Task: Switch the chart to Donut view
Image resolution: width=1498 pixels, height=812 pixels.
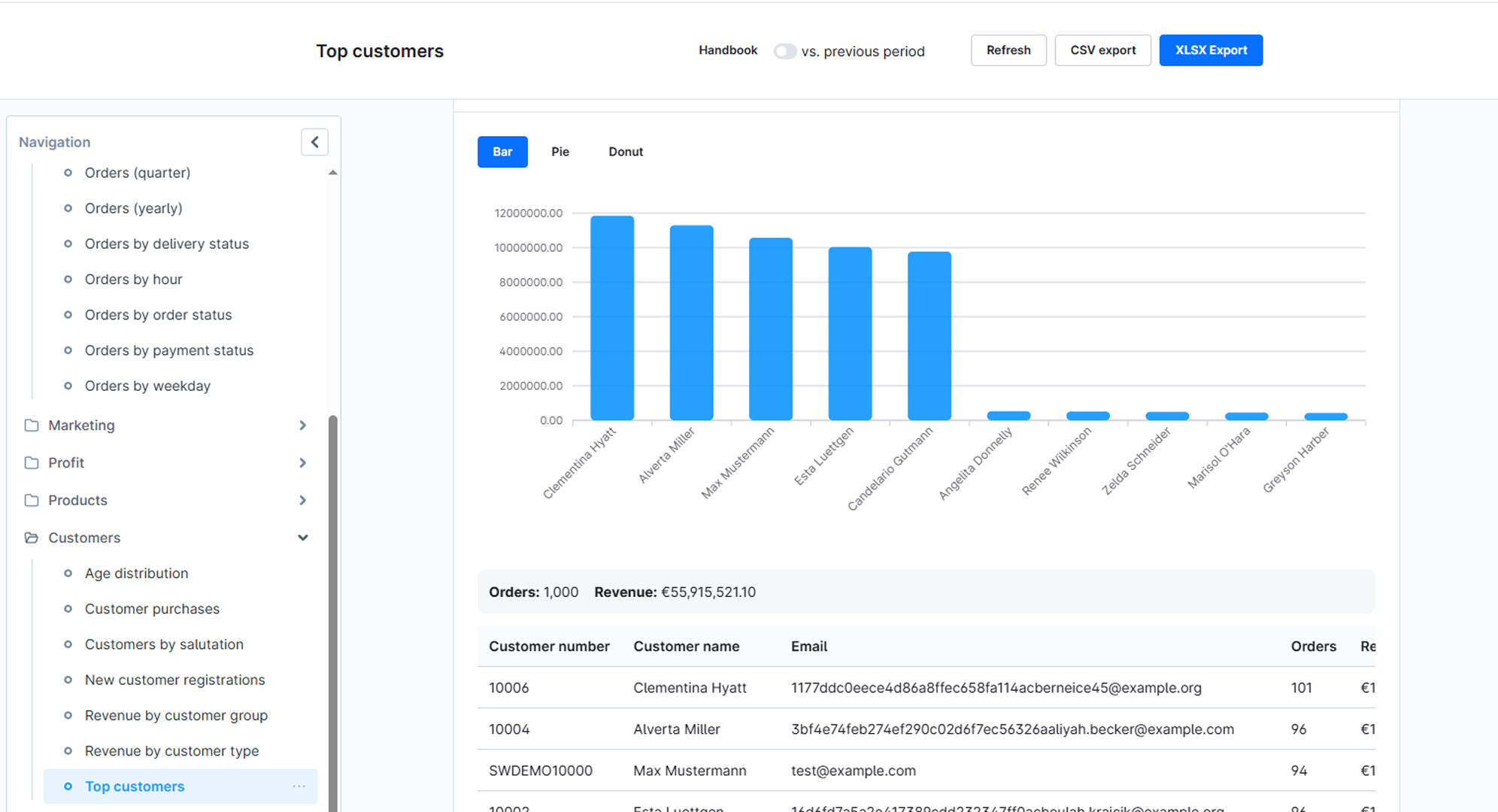Action: coord(626,152)
